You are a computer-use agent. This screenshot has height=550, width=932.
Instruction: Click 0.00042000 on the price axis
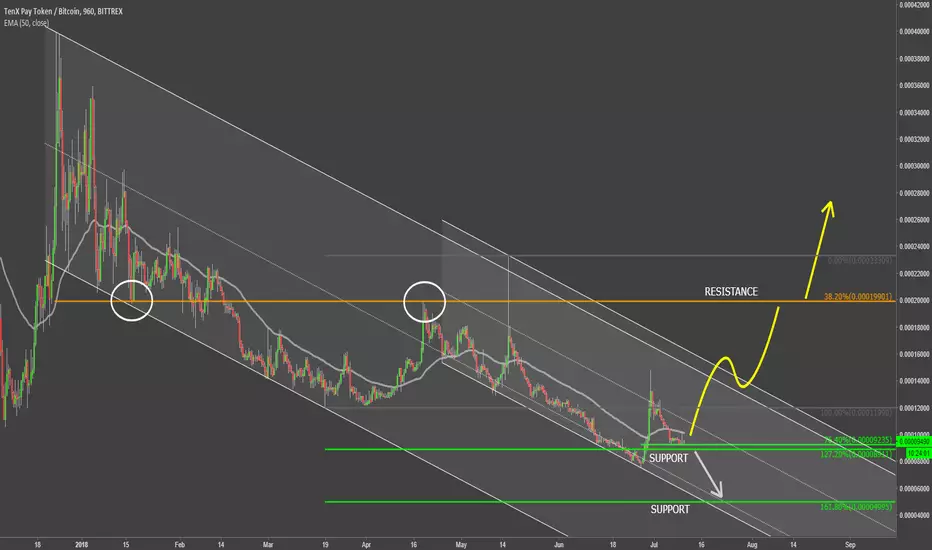coord(914,5)
